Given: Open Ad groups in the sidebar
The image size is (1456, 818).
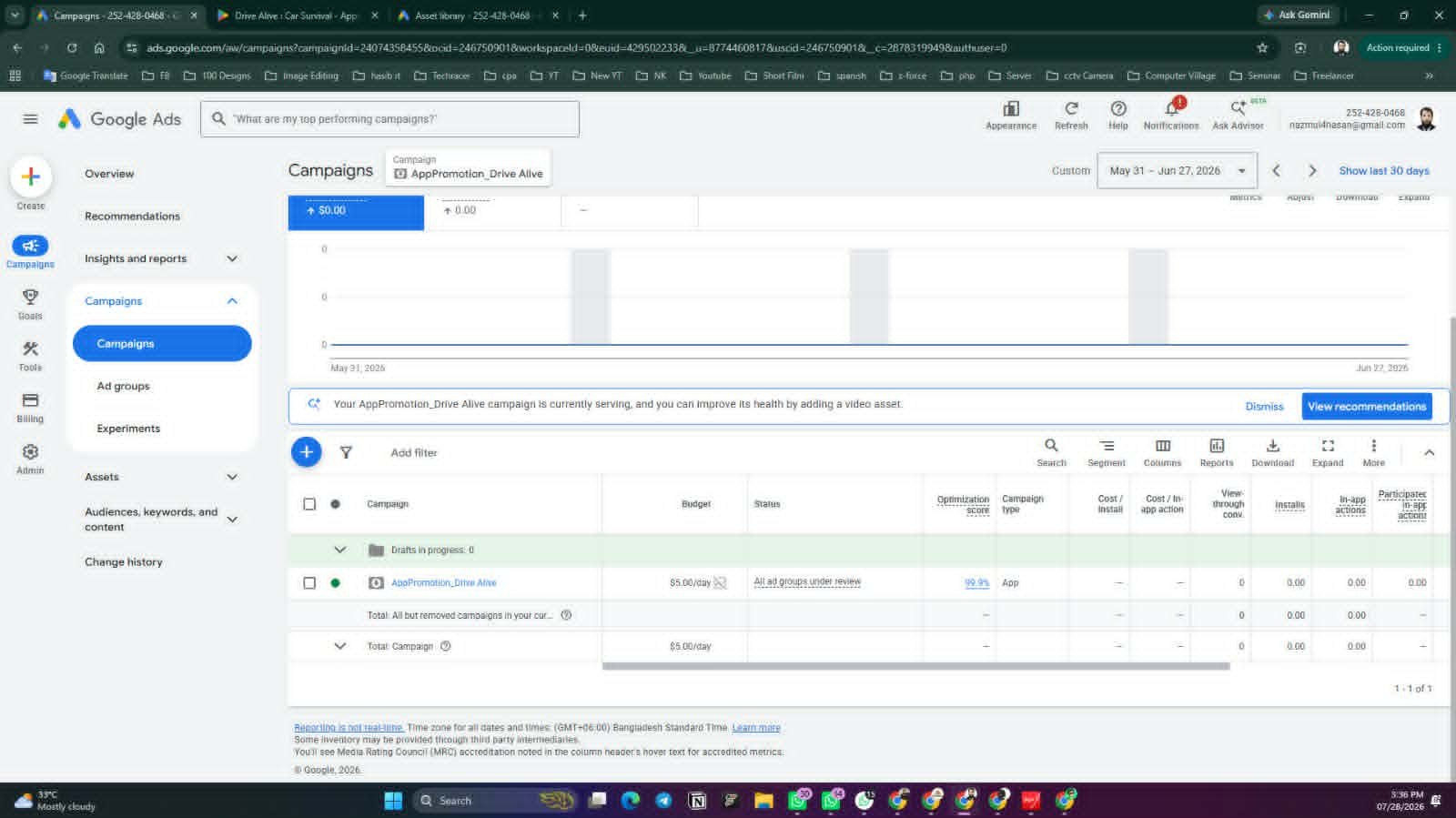Looking at the screenshot, I should click(x=123, y=386).
